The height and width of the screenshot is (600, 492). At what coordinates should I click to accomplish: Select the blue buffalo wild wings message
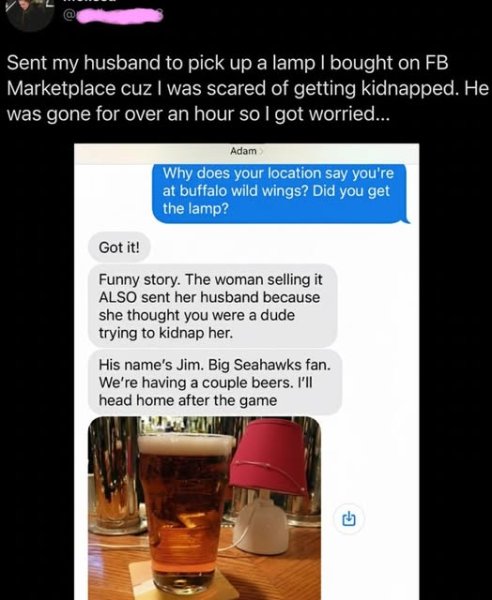click(280, 192)
